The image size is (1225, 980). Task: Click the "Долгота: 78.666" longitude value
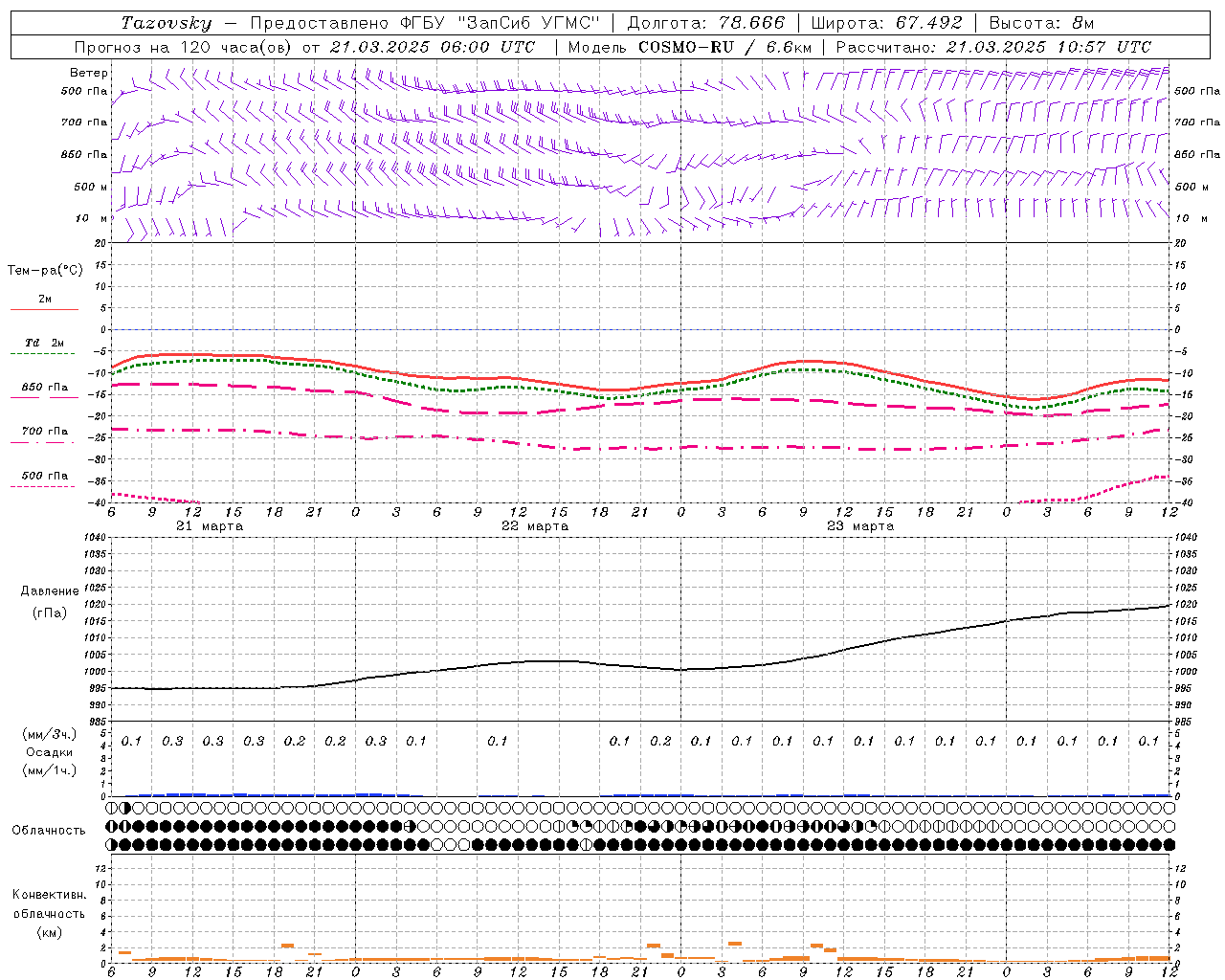705,23
